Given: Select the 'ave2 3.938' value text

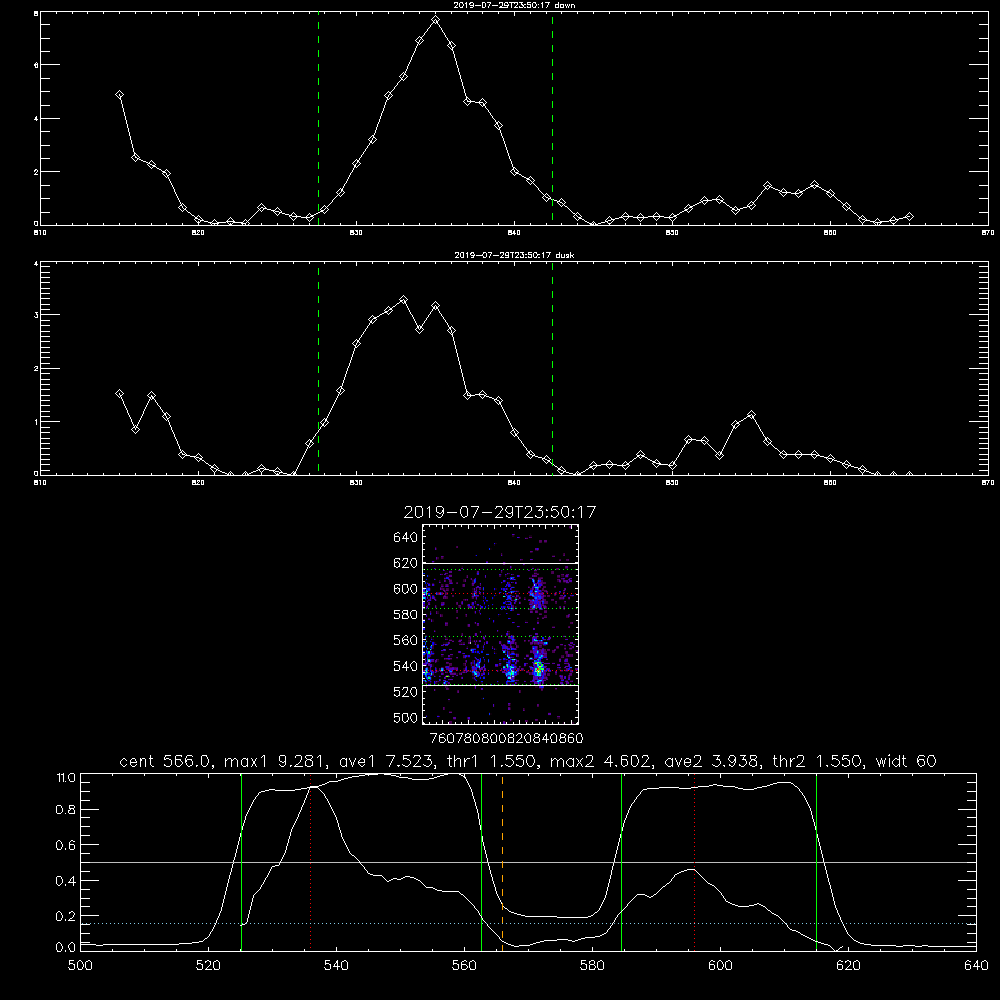Looking at the screenshot, I should click(711, 761).
